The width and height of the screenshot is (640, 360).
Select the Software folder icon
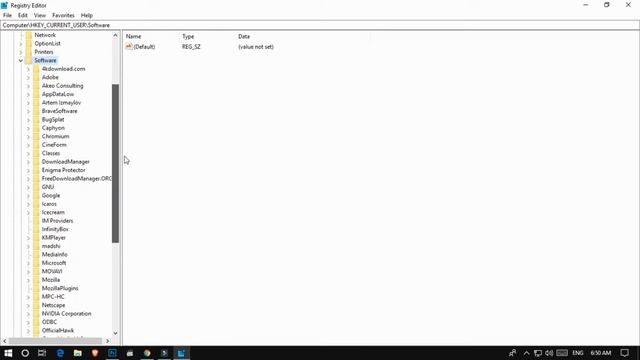(x=29, y=60)
